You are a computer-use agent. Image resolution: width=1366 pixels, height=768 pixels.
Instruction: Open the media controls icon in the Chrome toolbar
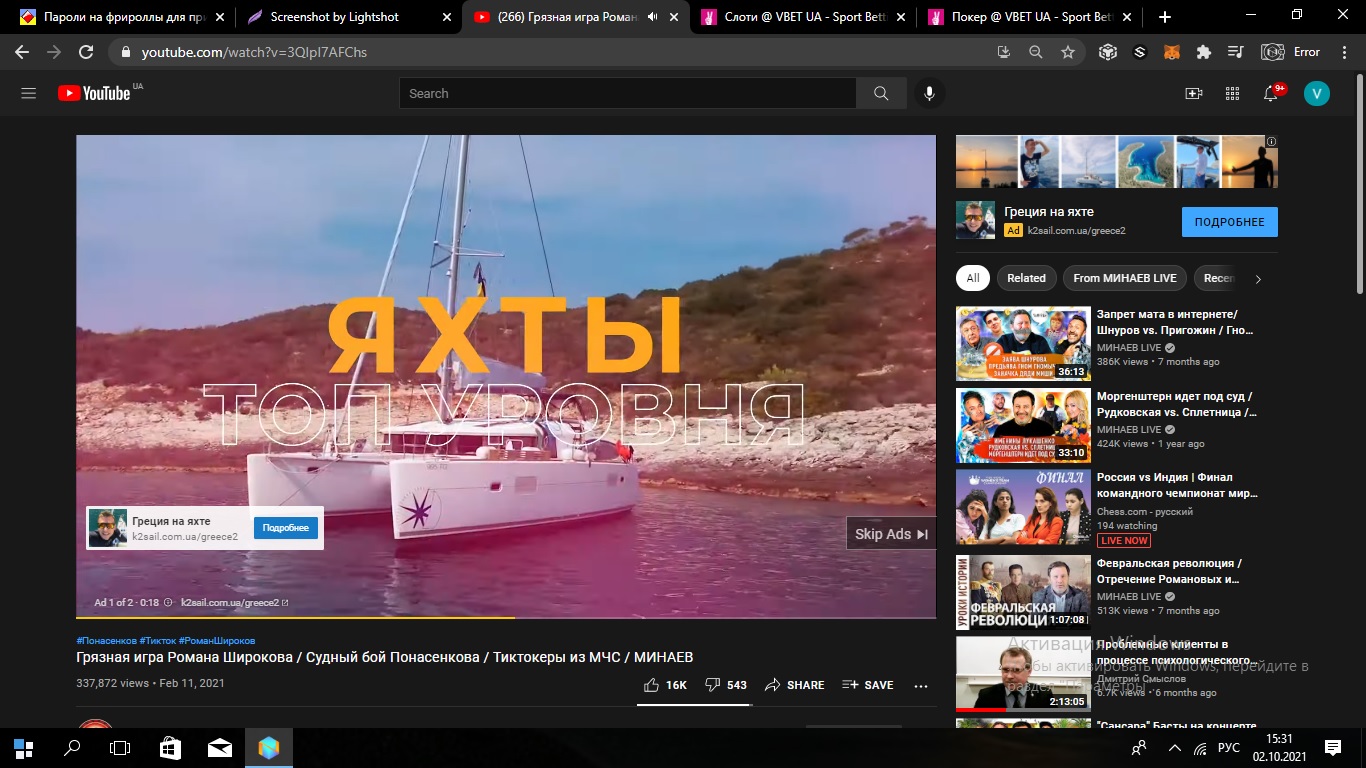tap(1235, 52)
